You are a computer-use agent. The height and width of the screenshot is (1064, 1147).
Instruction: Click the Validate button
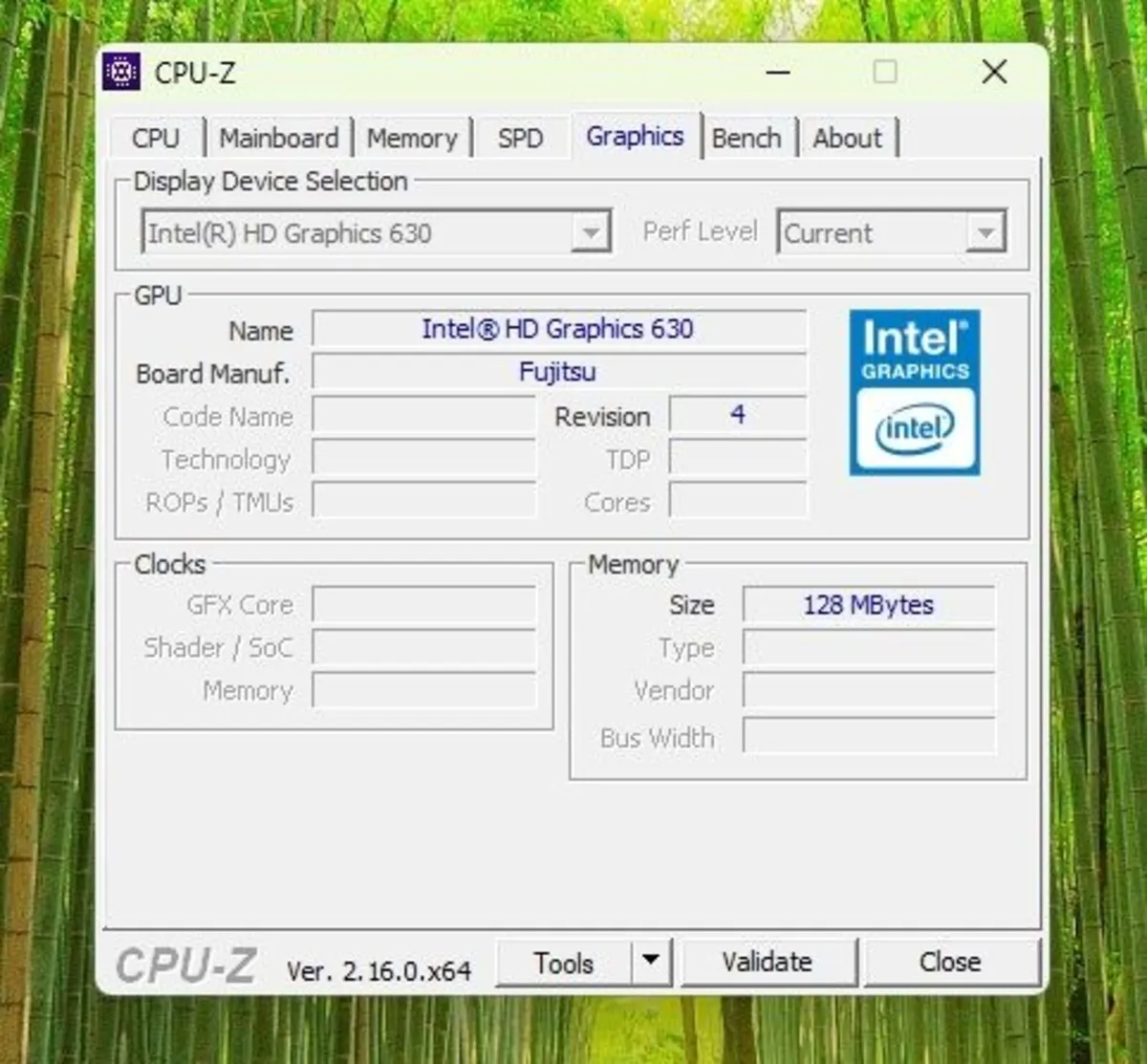click(x=768, y=962)
